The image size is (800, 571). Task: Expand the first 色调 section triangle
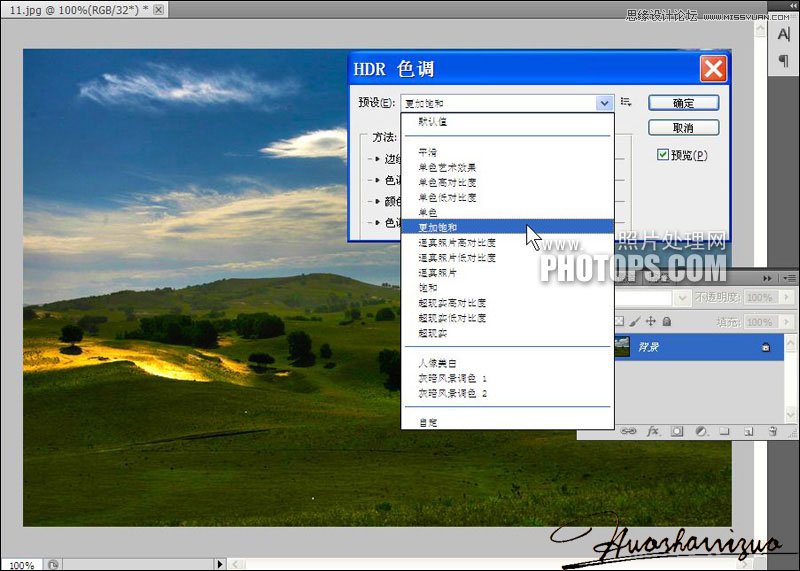point(377,180)
